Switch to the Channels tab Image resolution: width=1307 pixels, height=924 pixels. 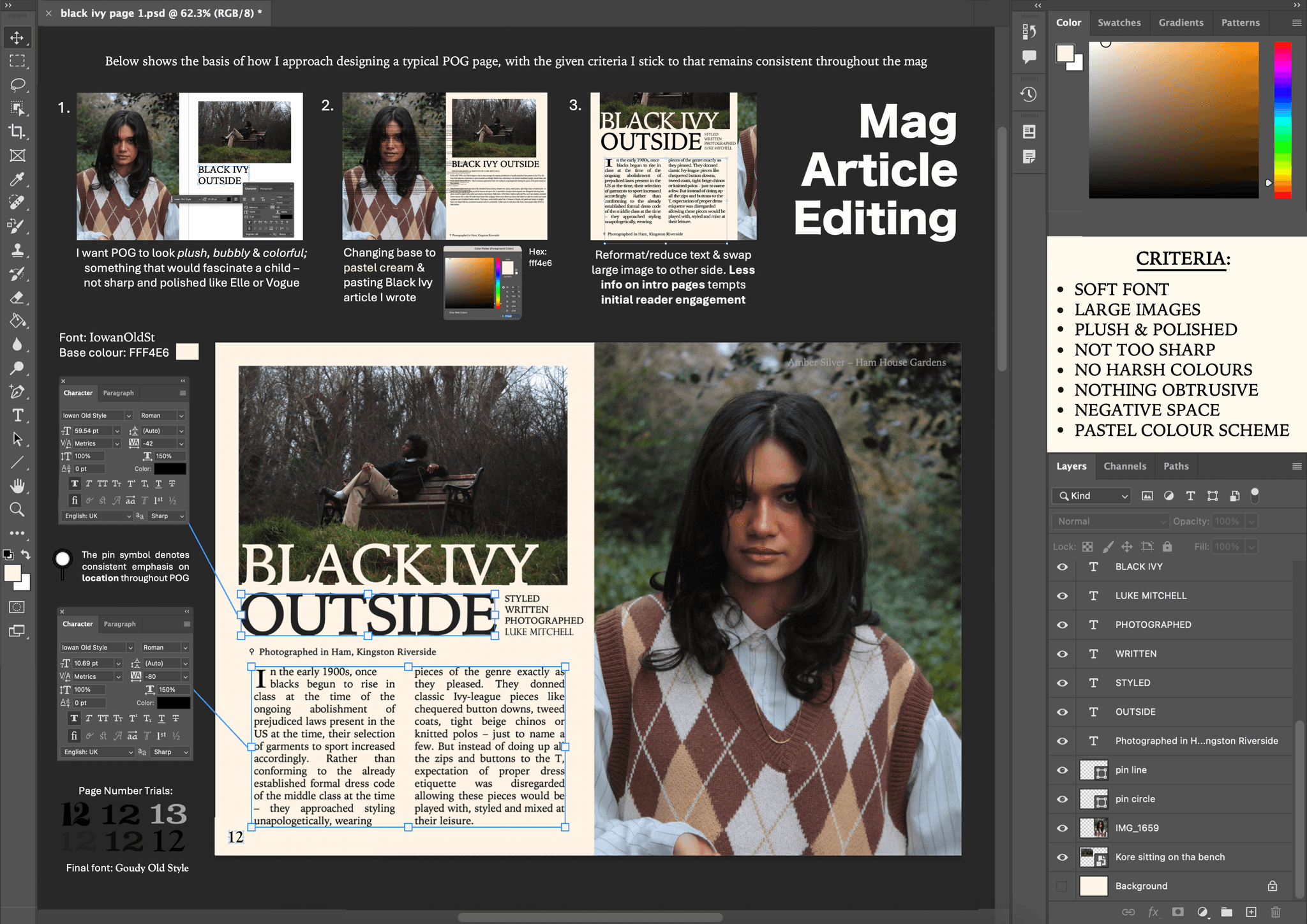(x=1124, y=466)
